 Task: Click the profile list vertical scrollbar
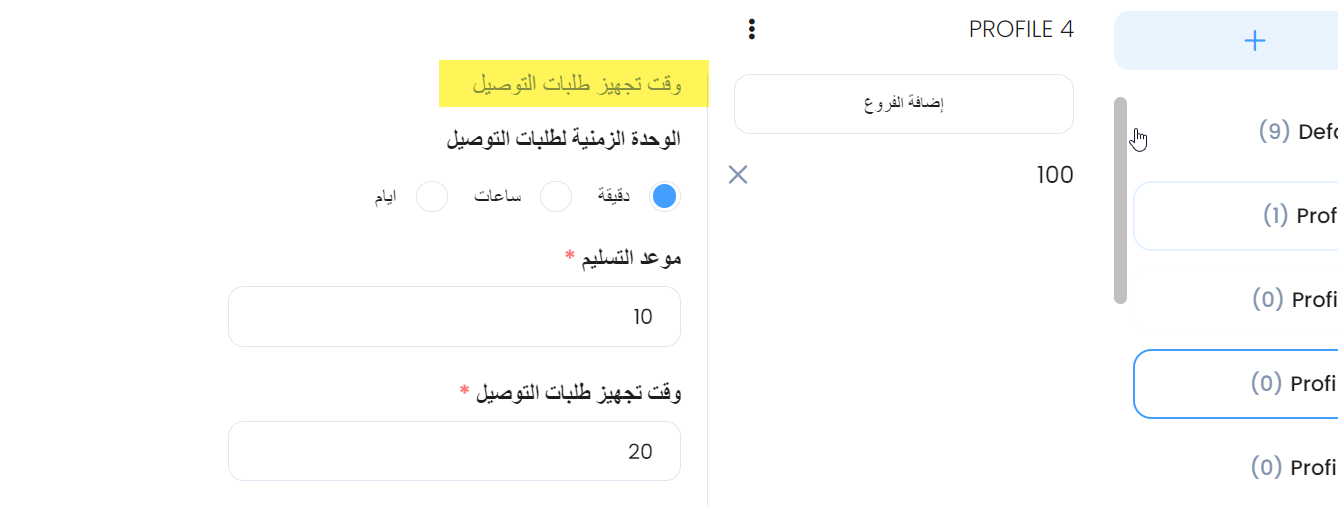click(1121, 200)
